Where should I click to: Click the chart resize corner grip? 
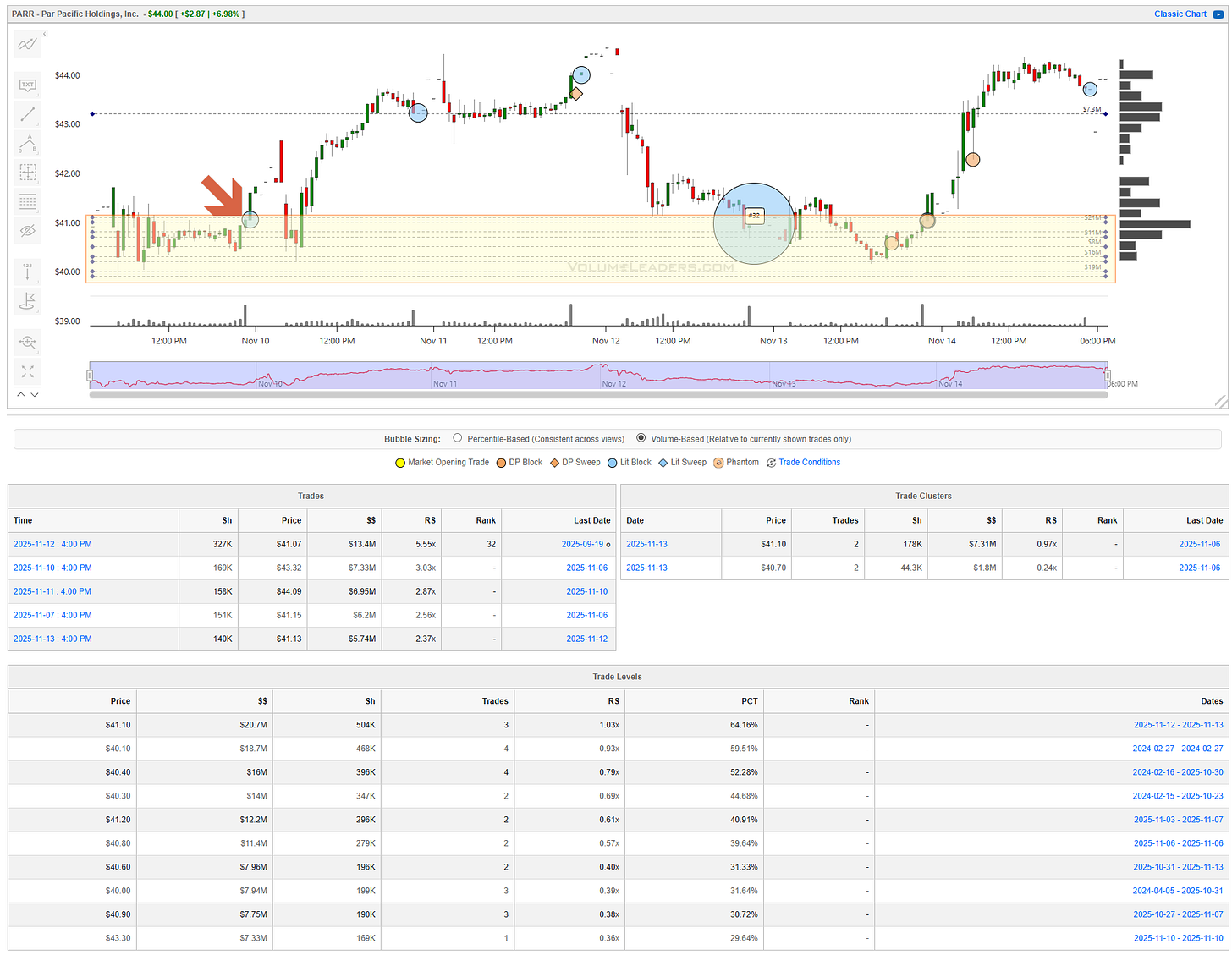(1221, 401)
